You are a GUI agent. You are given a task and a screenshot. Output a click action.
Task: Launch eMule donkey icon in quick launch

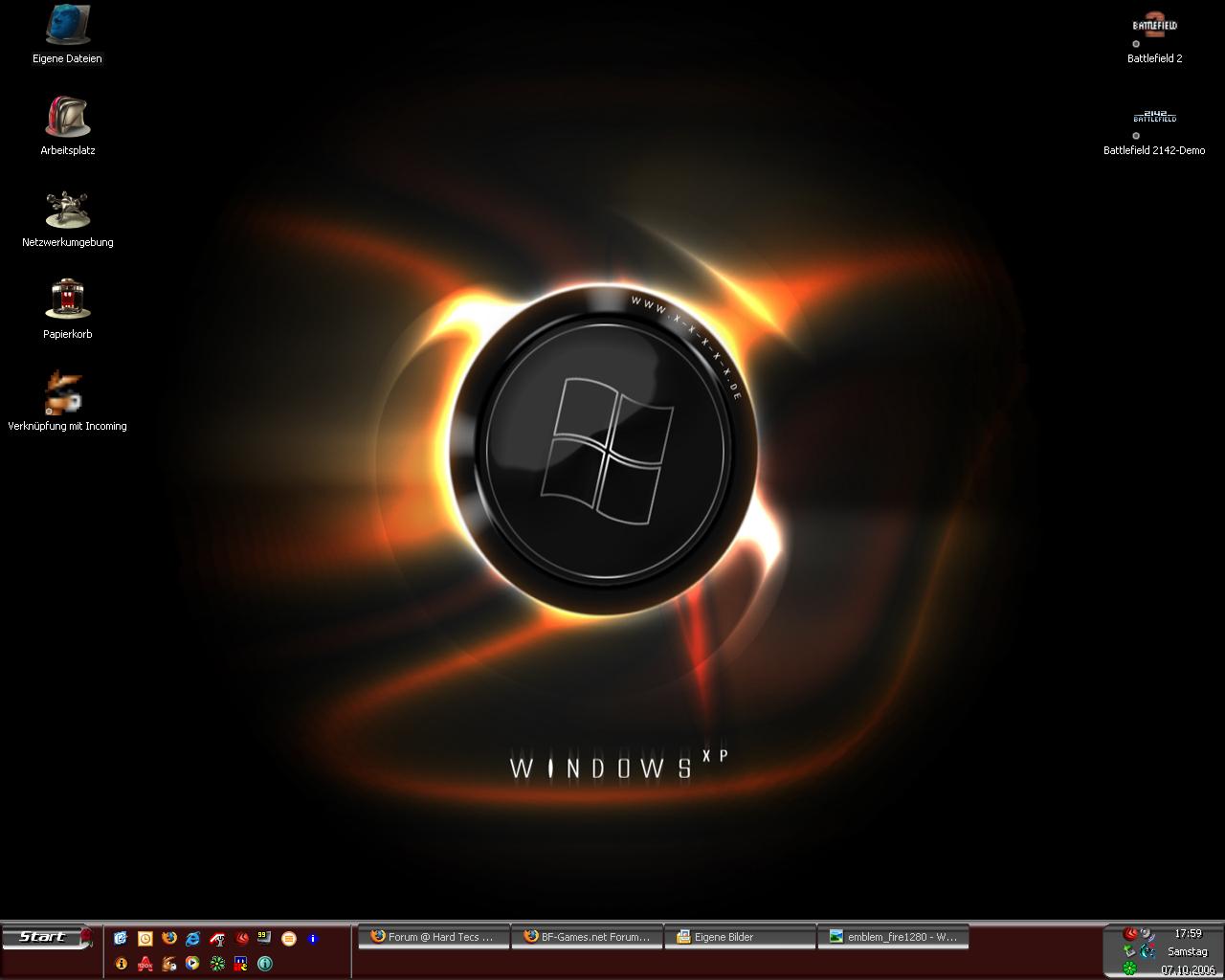point(169,964)
